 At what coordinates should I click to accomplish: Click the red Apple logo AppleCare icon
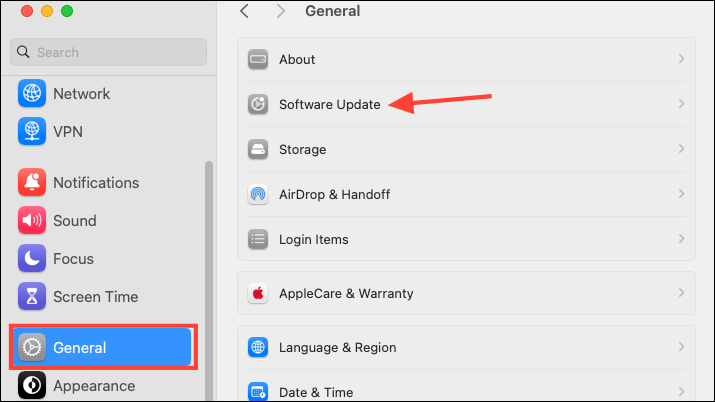[258, 293]
